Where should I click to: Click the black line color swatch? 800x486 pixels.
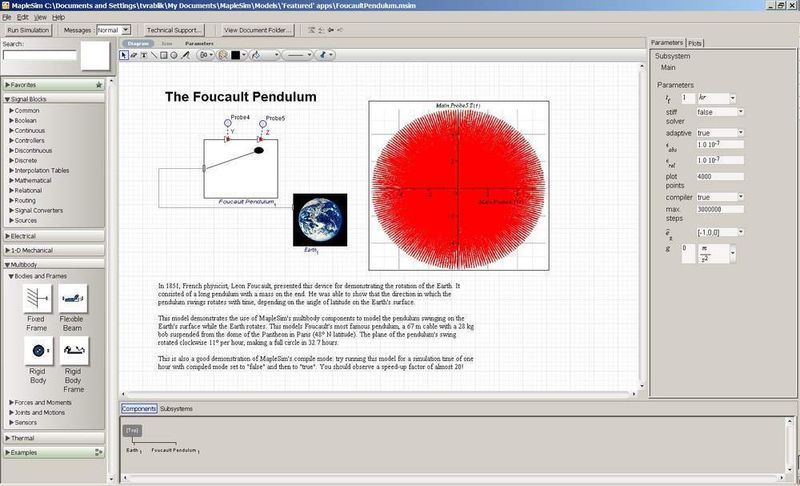(235, 55)
